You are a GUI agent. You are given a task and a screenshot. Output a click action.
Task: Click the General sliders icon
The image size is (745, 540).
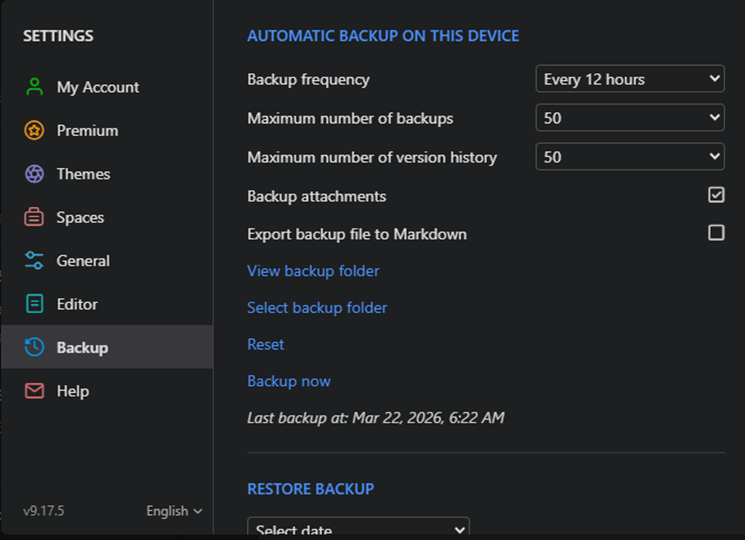tap(35, 261)
